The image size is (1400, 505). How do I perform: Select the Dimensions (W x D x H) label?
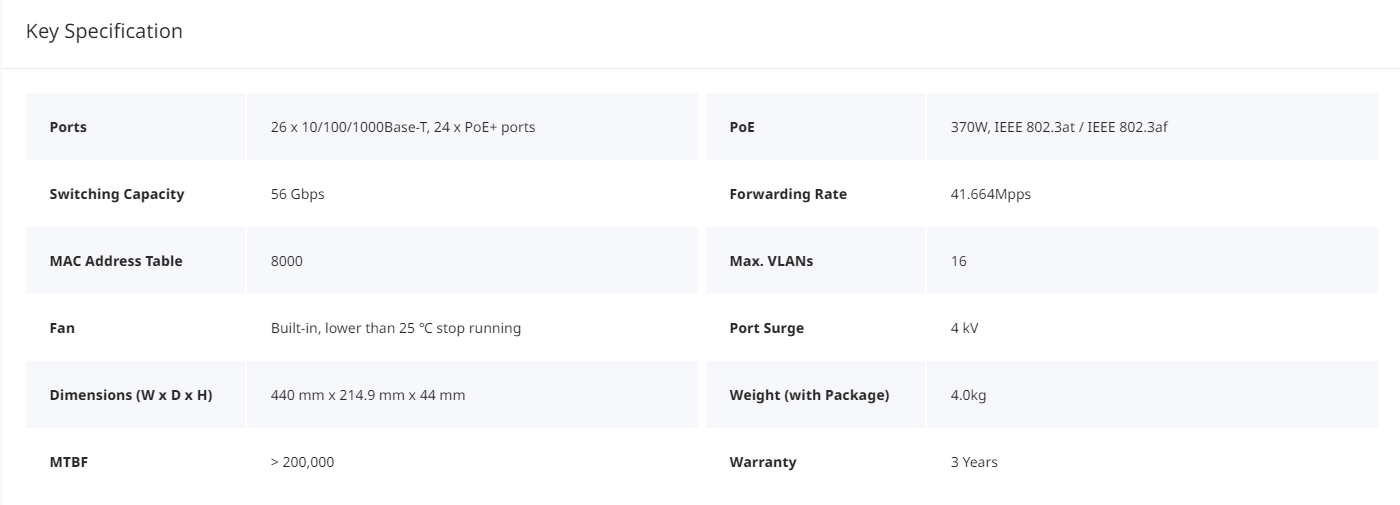131,395
